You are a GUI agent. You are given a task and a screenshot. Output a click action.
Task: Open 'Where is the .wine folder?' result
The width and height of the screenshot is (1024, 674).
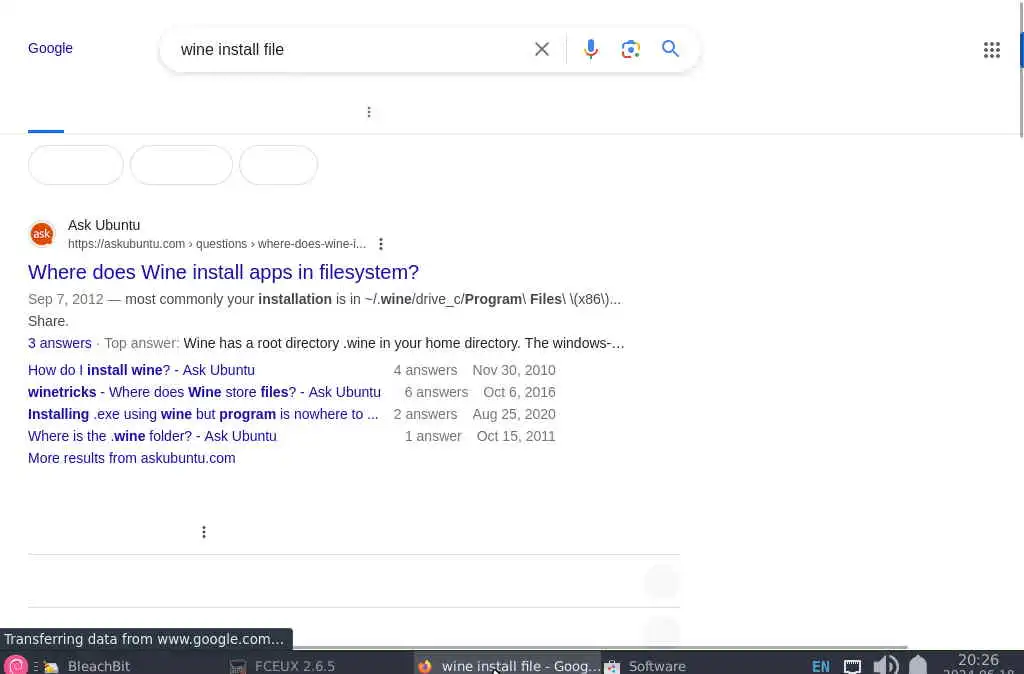(x=152, y=436)
